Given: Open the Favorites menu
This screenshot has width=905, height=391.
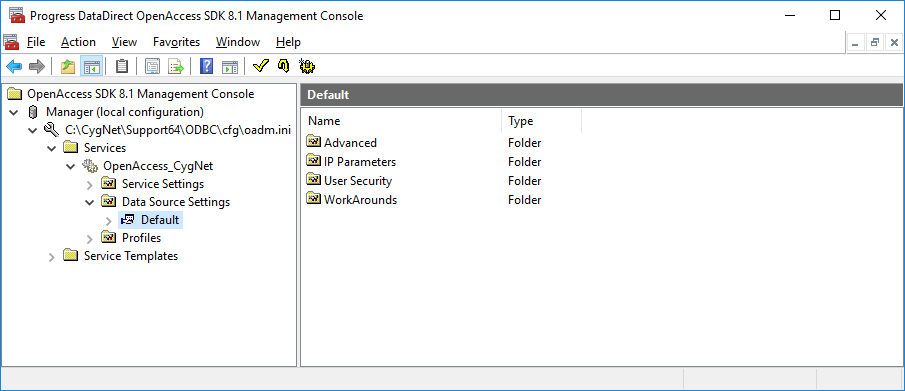Looking at the screenshot, I should click(177, 42).
